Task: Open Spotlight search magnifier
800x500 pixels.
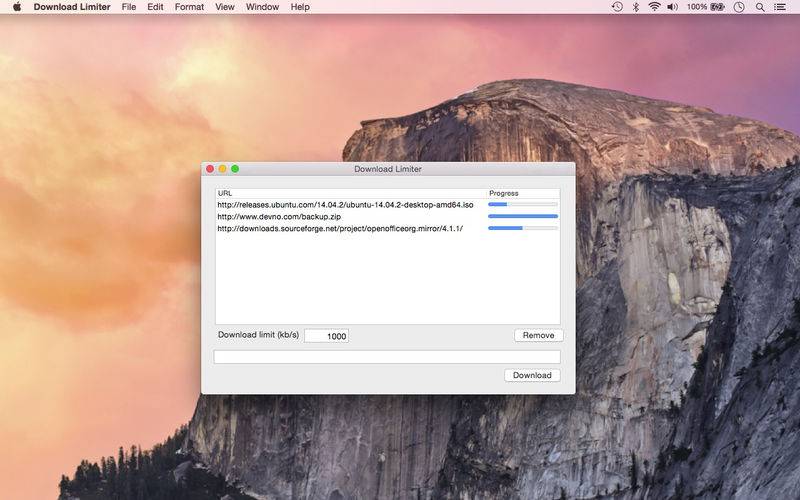Action: tap(760, 7)
